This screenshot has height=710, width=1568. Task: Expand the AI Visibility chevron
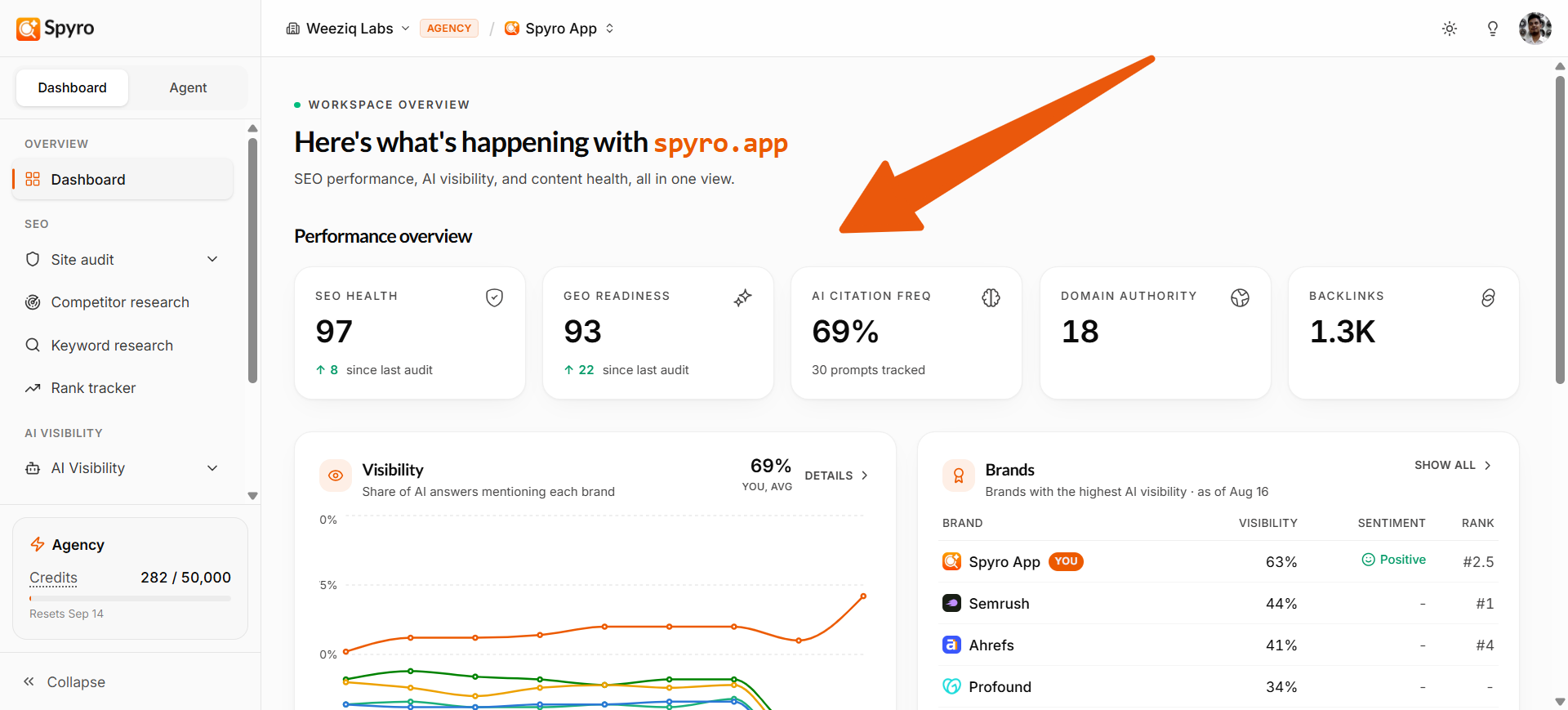coord(212,468)
